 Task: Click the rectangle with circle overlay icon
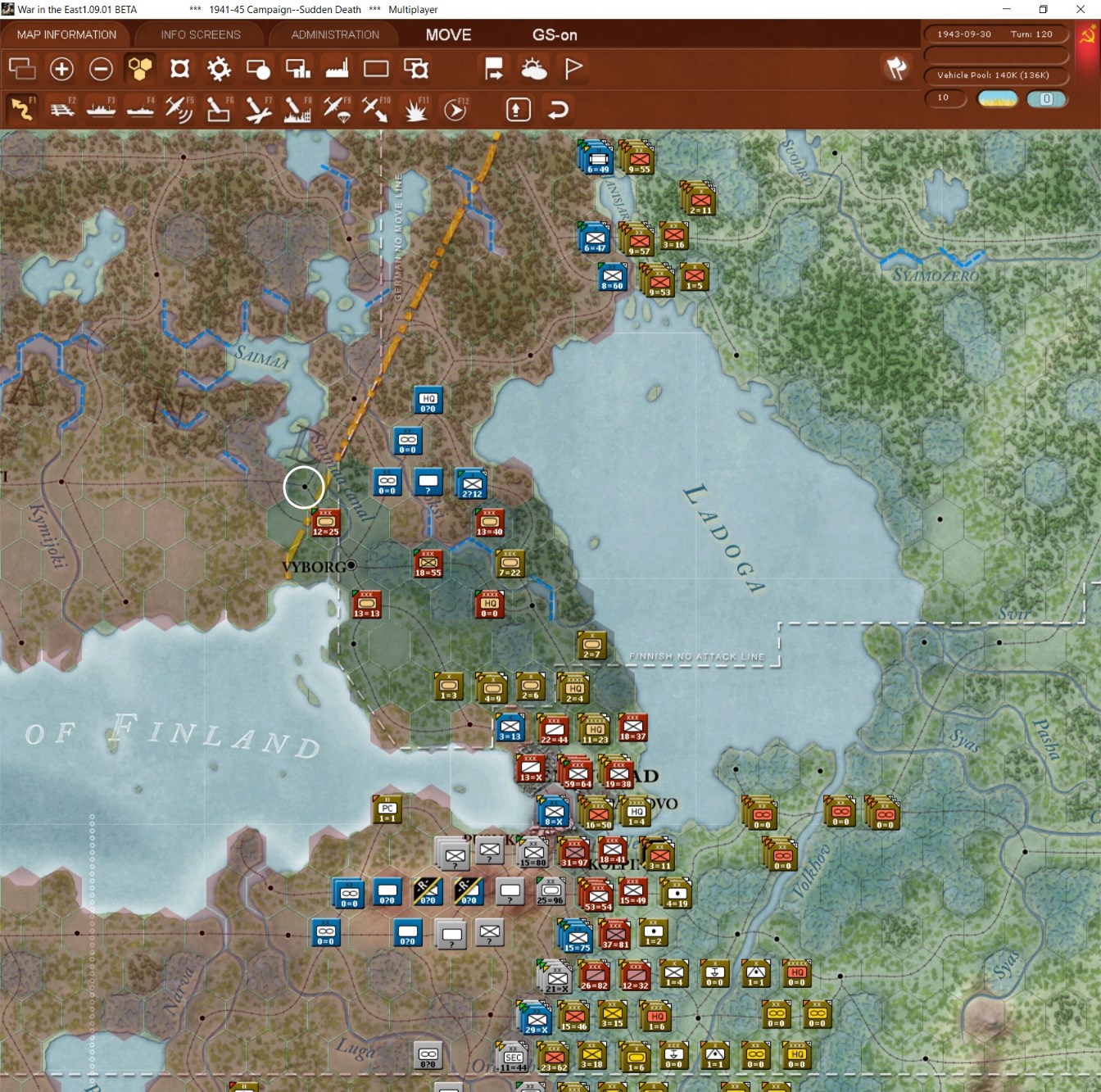tap(258, 69)
